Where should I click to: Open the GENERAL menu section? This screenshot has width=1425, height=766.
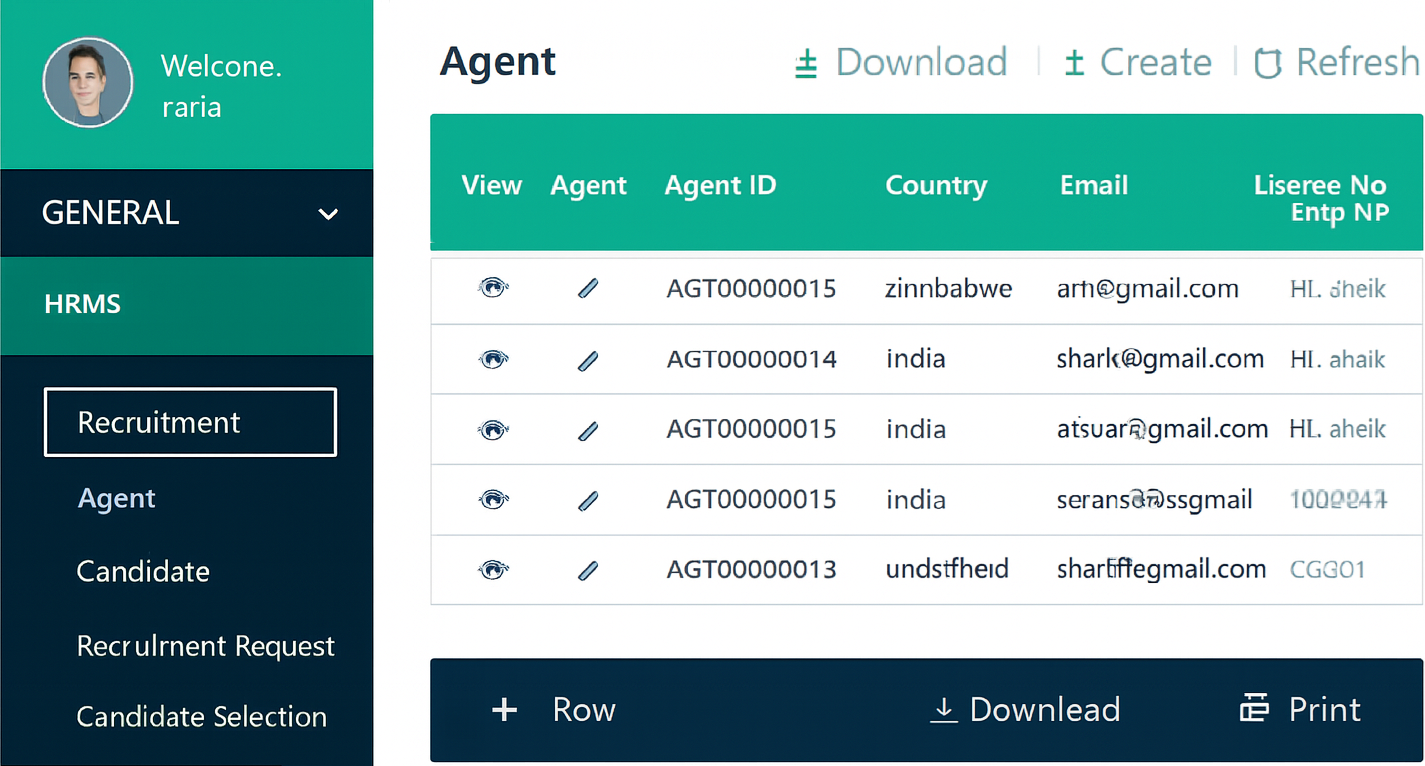(186, 213)
